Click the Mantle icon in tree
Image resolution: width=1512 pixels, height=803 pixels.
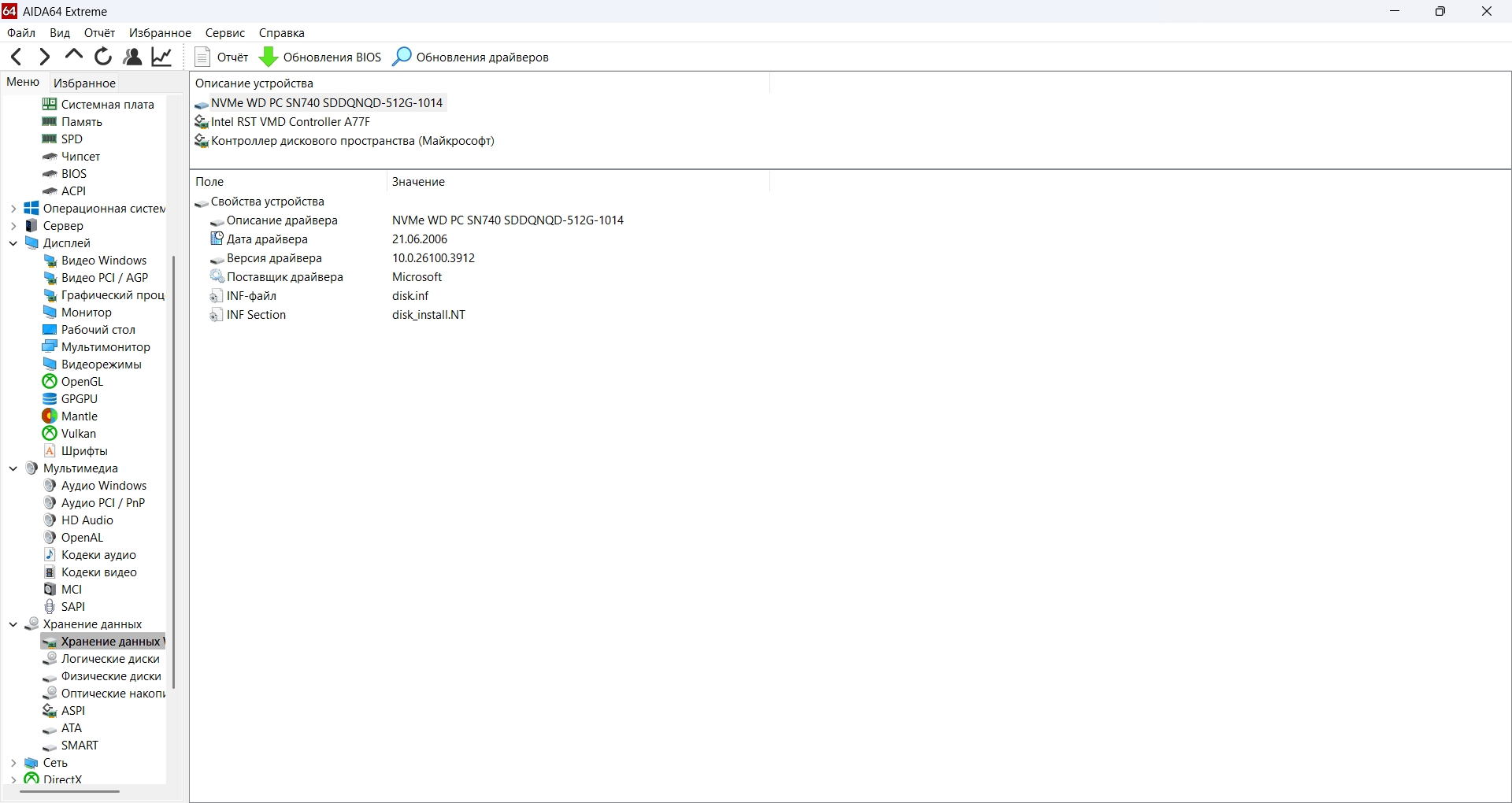point(50,416)
